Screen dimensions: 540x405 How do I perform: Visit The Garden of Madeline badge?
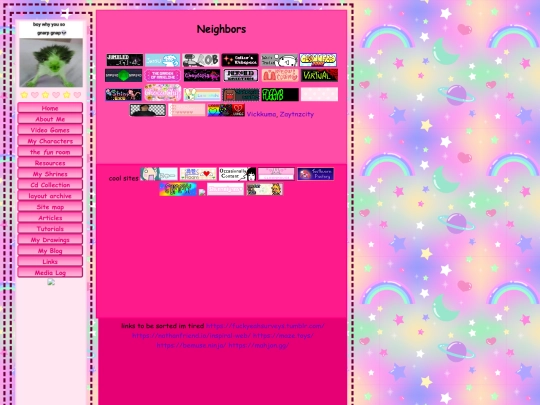(x=163, y=75)
